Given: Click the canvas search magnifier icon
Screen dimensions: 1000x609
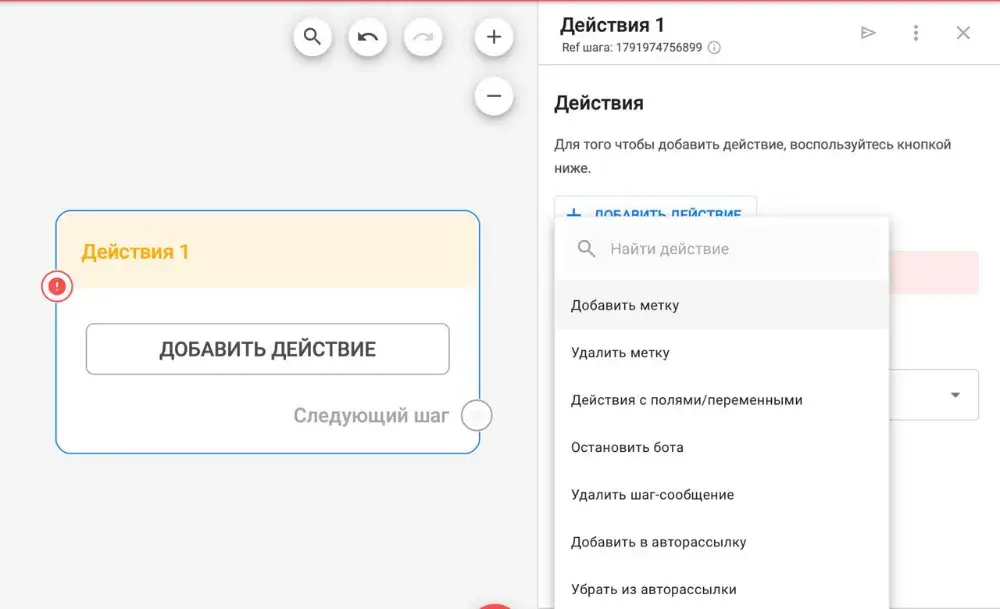Looking at the screenshot, I should coord(312,37).
